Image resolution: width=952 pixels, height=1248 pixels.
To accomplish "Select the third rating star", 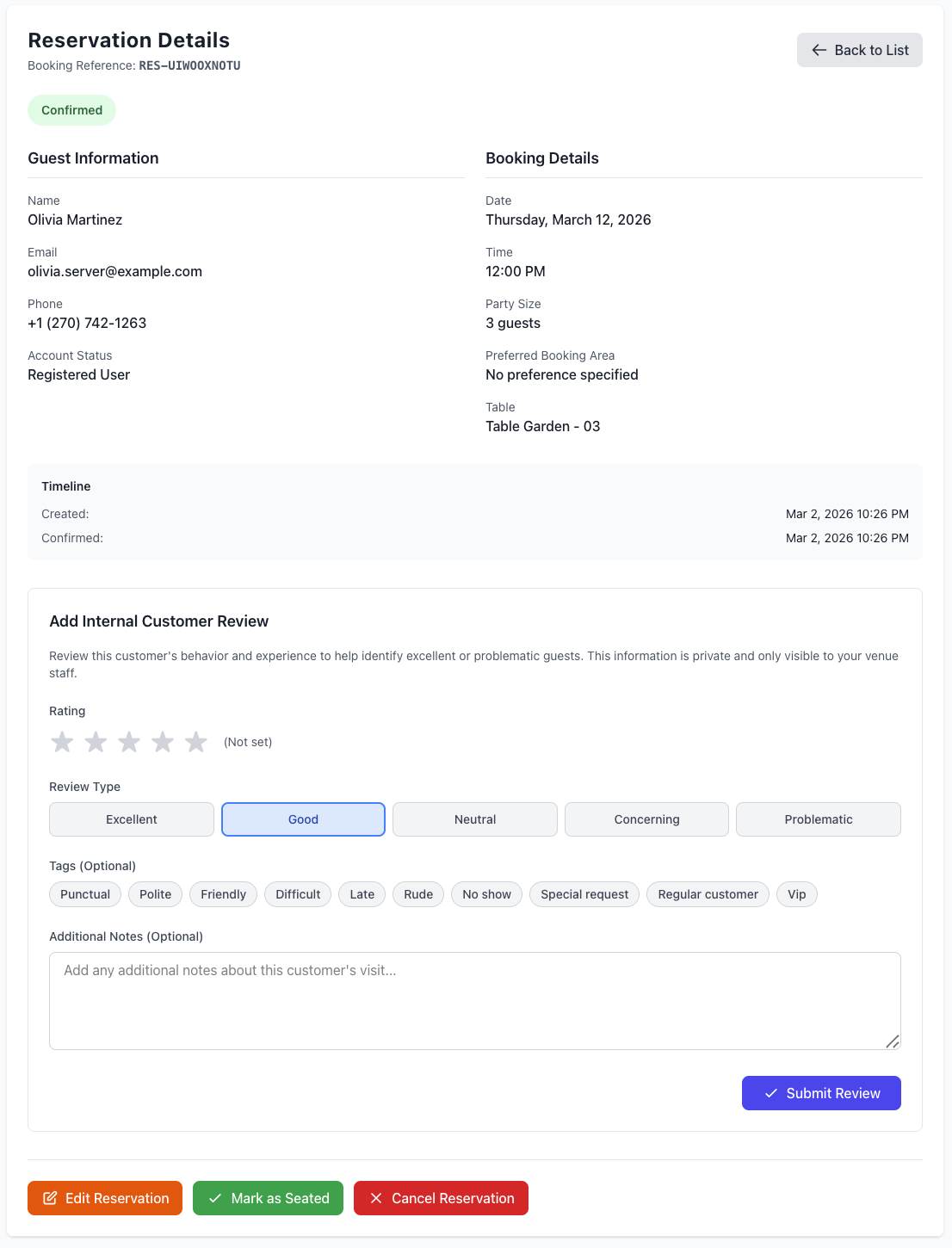I will coord(129,741).
